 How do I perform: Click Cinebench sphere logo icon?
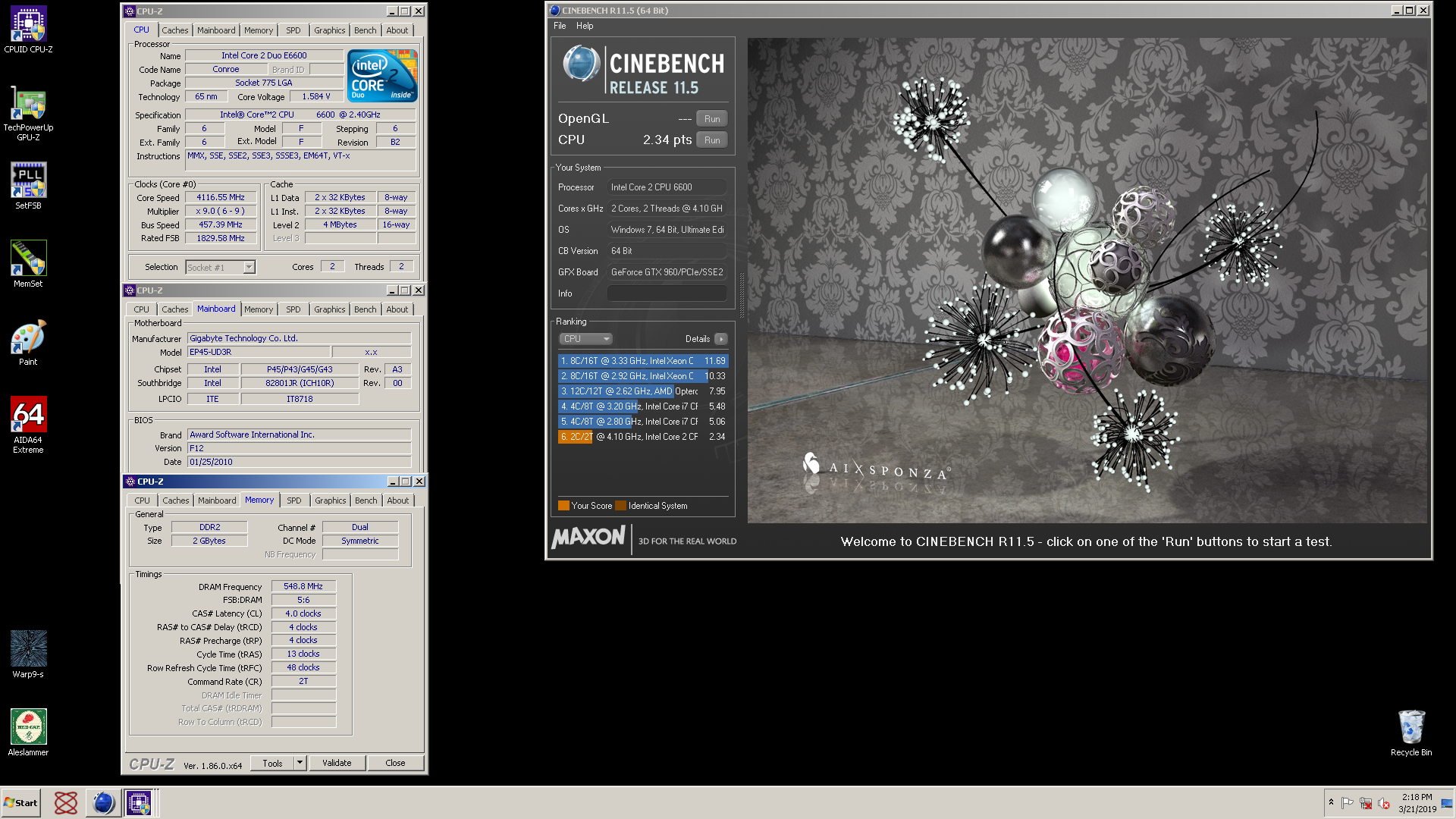pos(582,64)
